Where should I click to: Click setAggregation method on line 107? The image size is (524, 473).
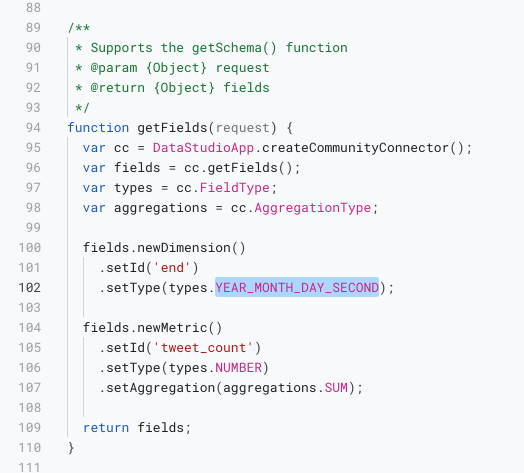click(x=160, y=388)
